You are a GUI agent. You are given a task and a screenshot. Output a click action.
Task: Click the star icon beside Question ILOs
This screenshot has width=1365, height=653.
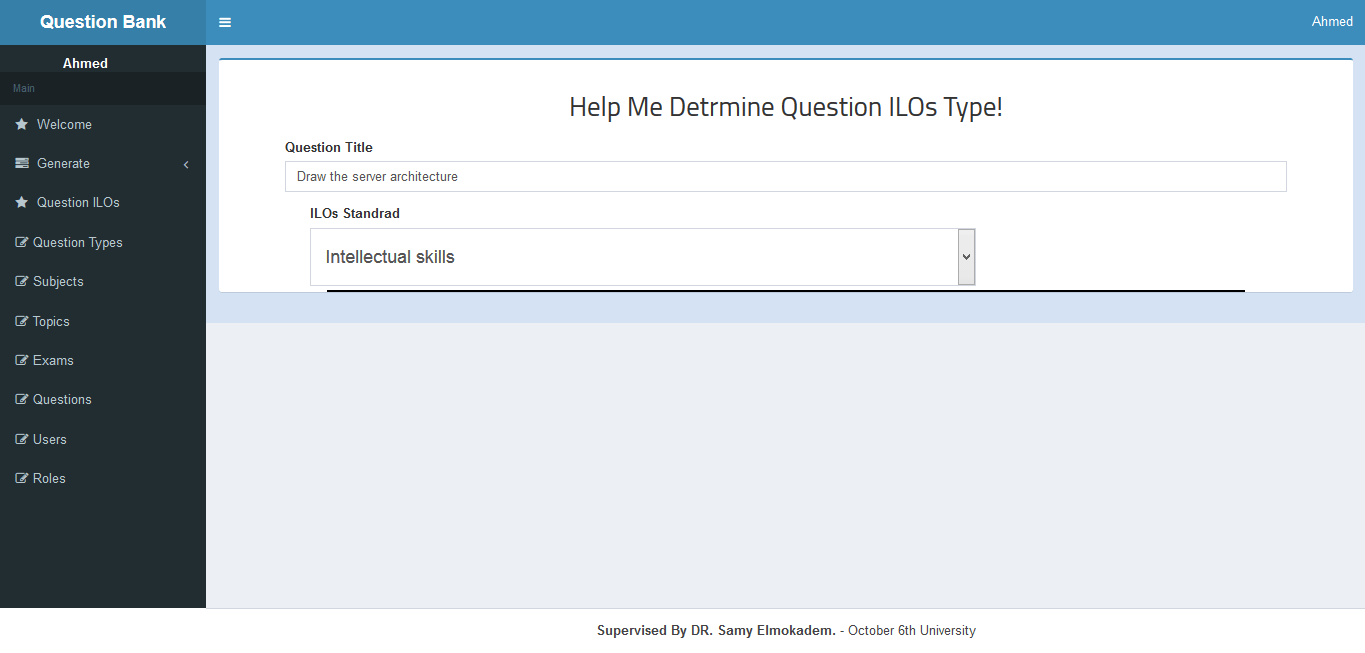pos(22,202)
